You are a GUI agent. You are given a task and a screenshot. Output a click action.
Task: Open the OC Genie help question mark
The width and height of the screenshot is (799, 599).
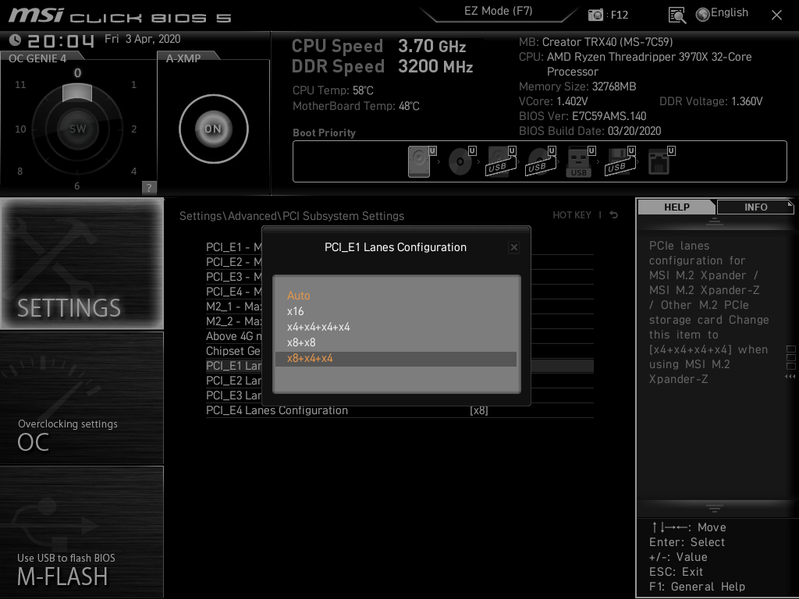(149, 187)
